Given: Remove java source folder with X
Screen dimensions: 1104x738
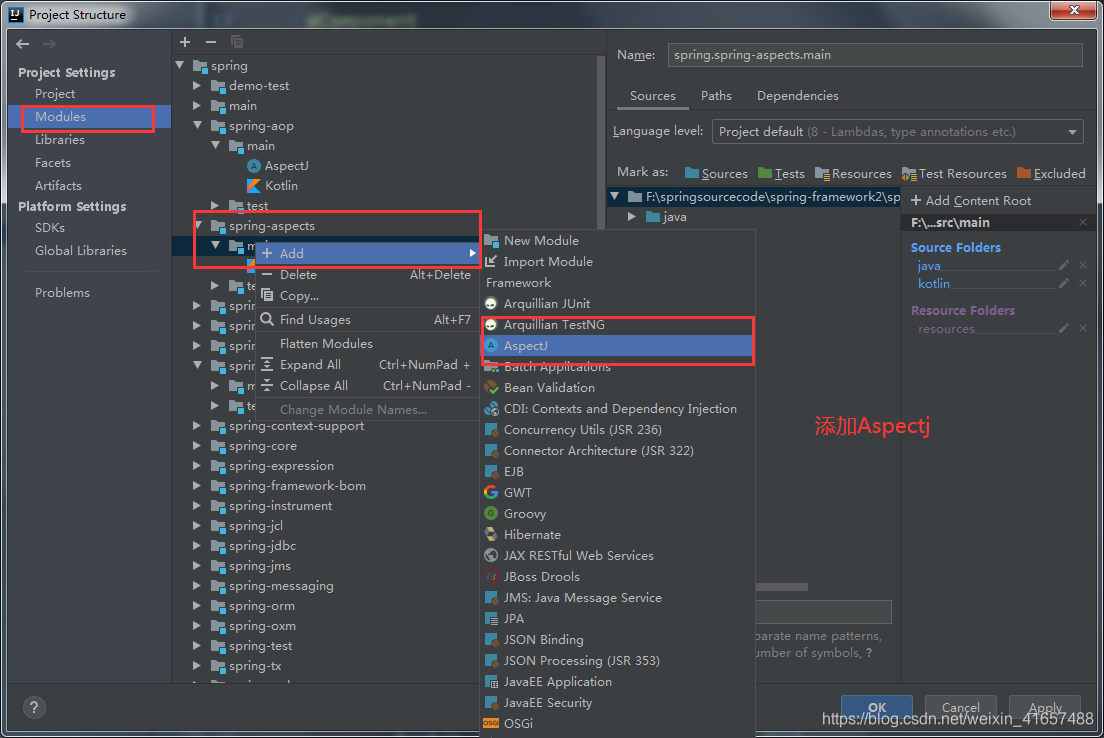Looking at the screenshot, I should [1083, 265].
